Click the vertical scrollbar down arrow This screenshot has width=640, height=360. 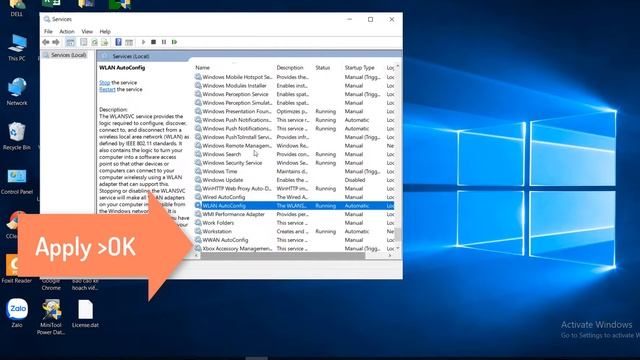[x=398, y=248]
